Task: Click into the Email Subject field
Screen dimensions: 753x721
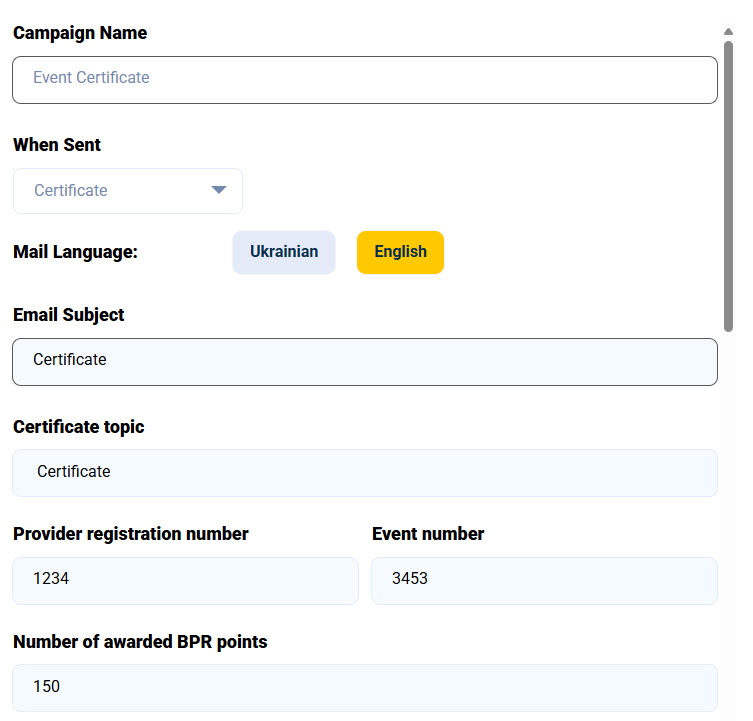Action: click(x=364, y=361)
